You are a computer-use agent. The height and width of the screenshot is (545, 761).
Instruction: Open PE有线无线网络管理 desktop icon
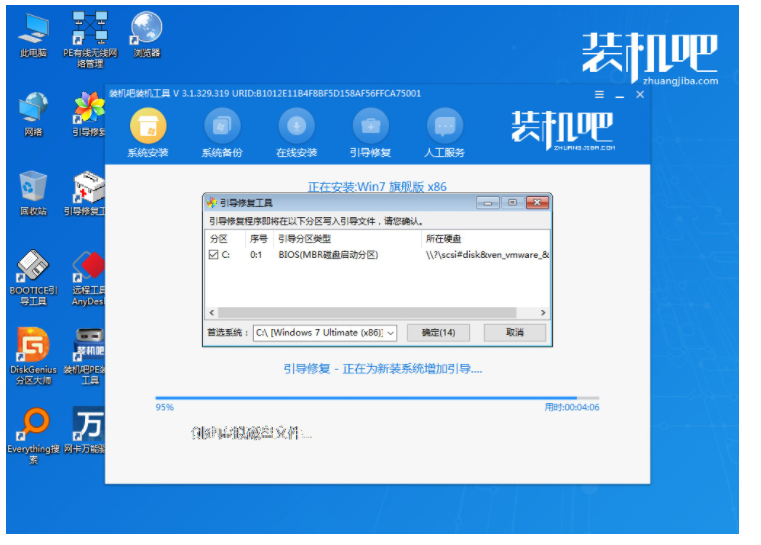(x=90, y=40)
